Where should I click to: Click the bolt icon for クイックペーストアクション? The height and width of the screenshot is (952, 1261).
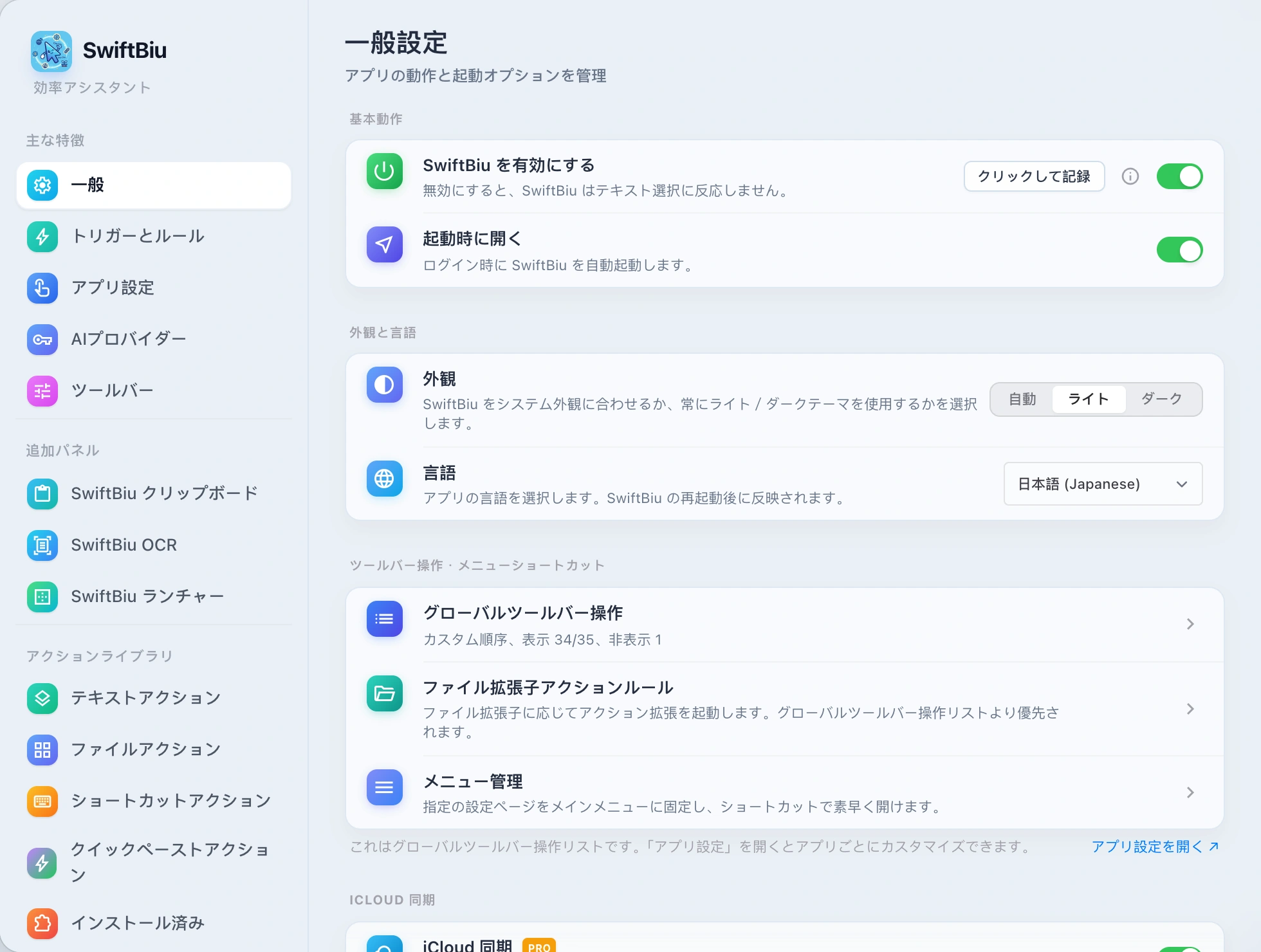tap(42, 863)
